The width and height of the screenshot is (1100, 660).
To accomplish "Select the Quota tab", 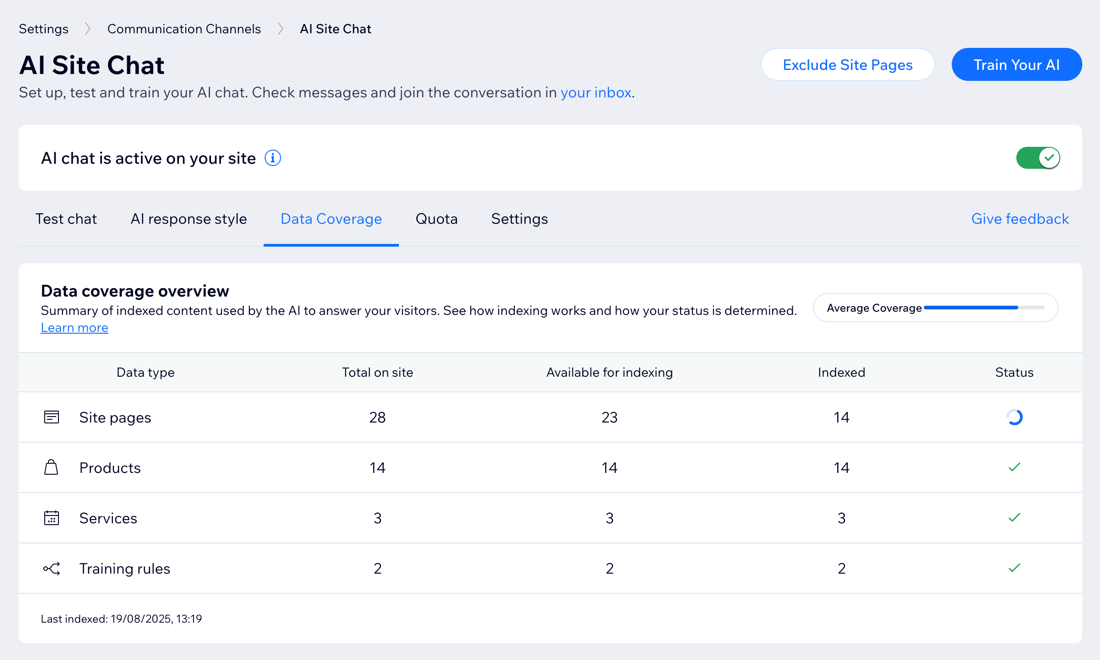I will click(436, 219).
